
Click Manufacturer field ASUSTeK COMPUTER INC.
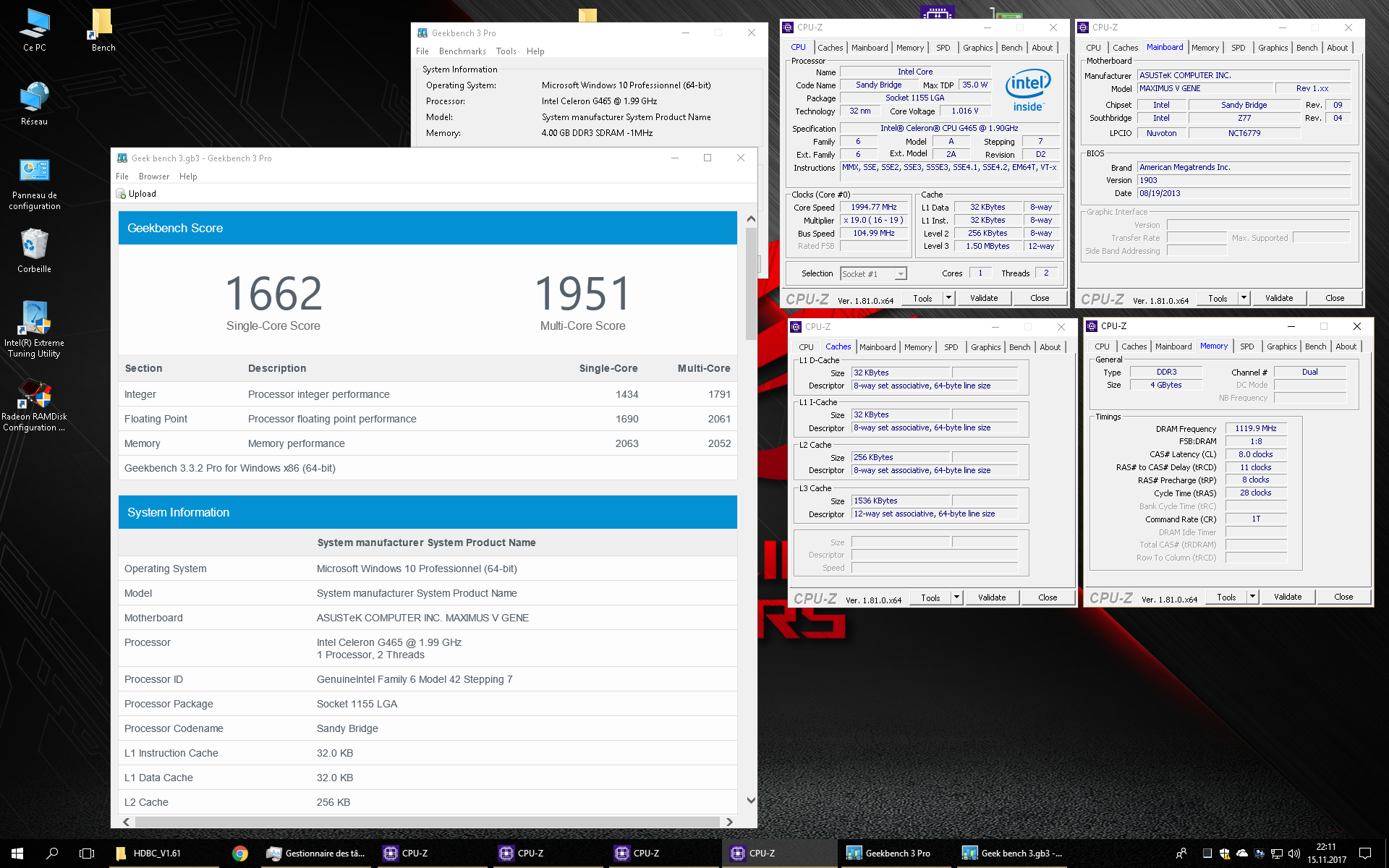pos(1244,75)
